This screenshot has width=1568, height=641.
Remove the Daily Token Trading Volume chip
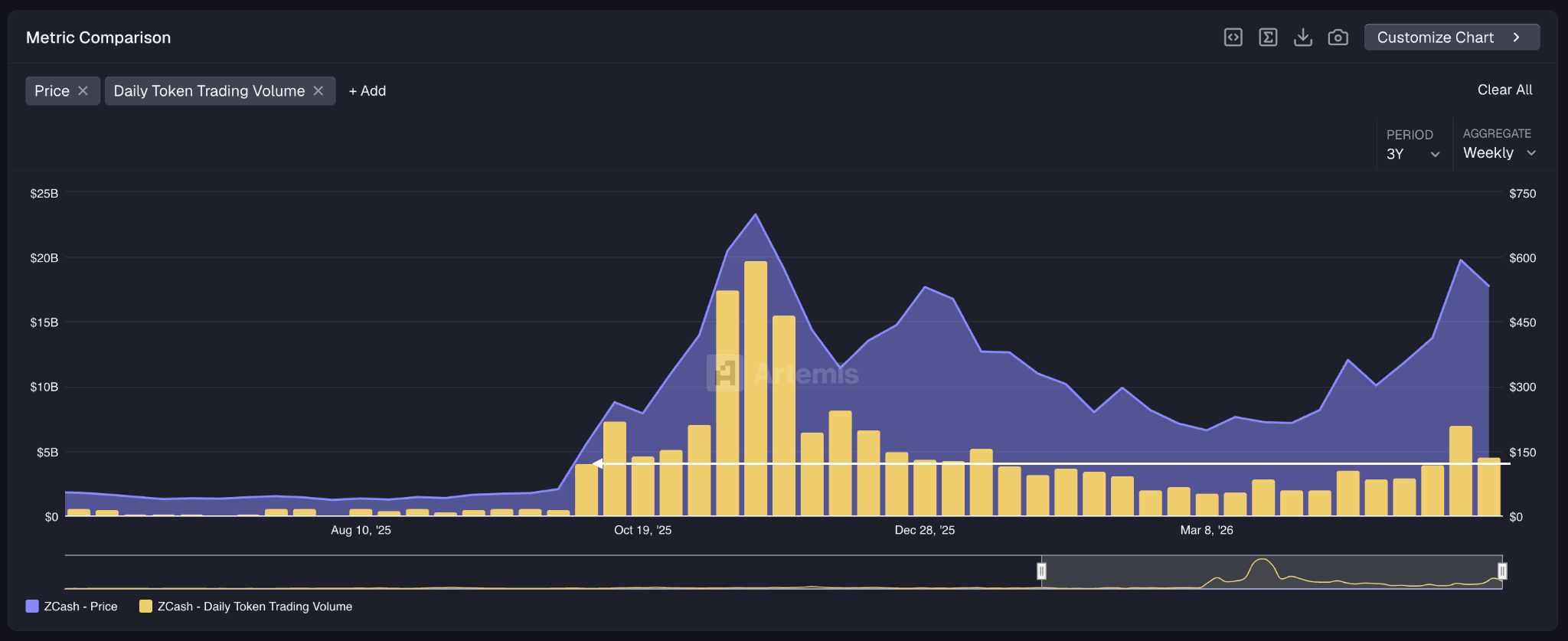pos(318,91)
